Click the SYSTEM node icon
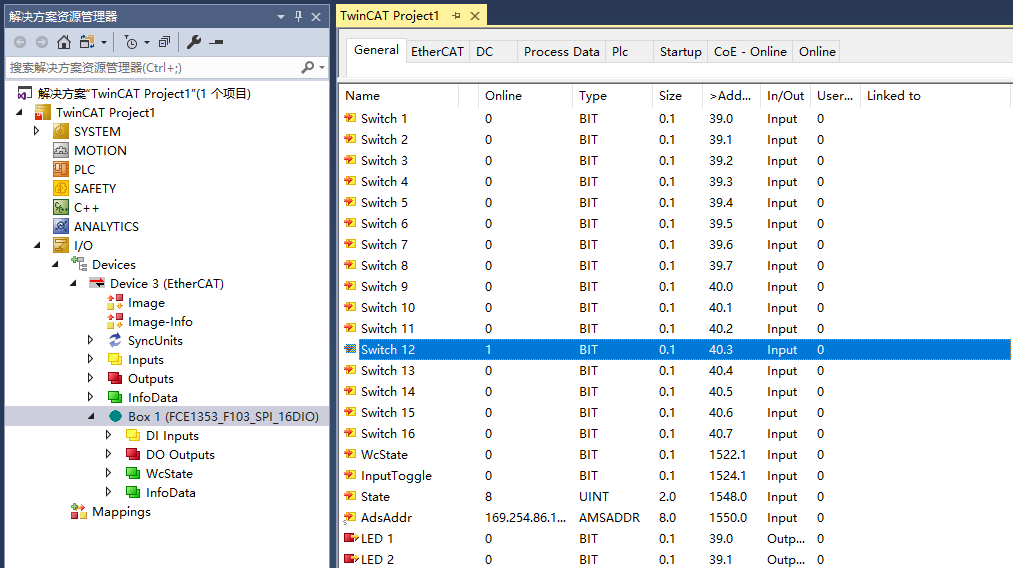 tap(61, 131)
